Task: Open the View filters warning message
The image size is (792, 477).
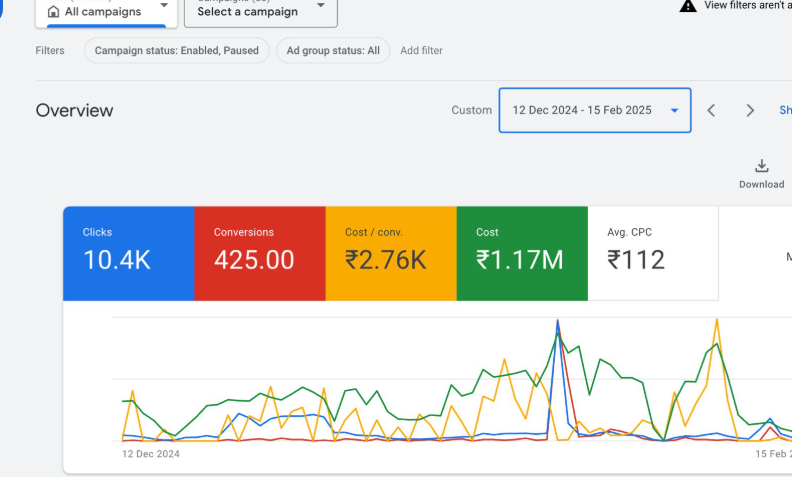Action: (747, 6)
